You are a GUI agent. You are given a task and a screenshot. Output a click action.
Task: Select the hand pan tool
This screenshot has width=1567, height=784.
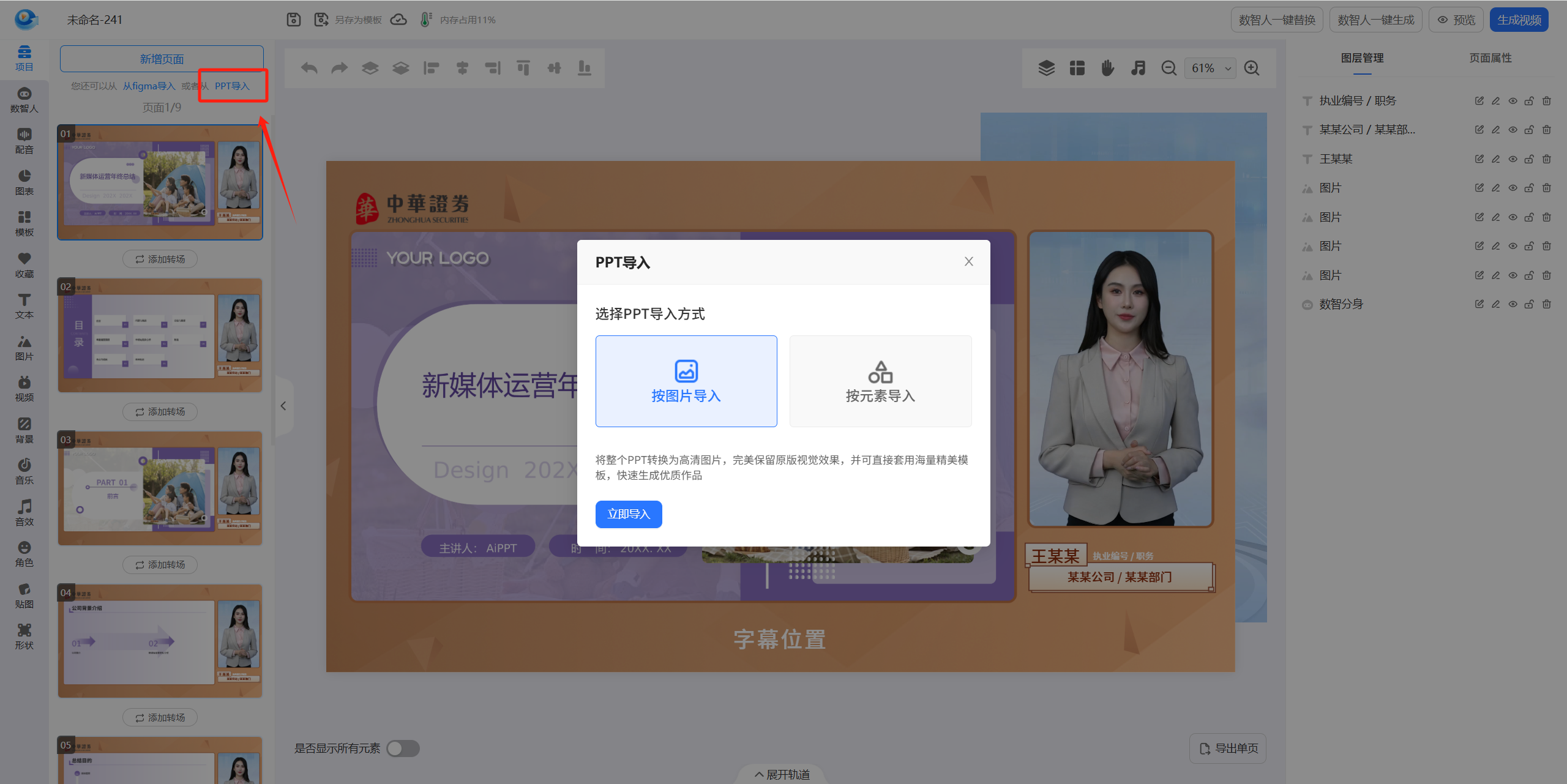tap(1107, 68)
